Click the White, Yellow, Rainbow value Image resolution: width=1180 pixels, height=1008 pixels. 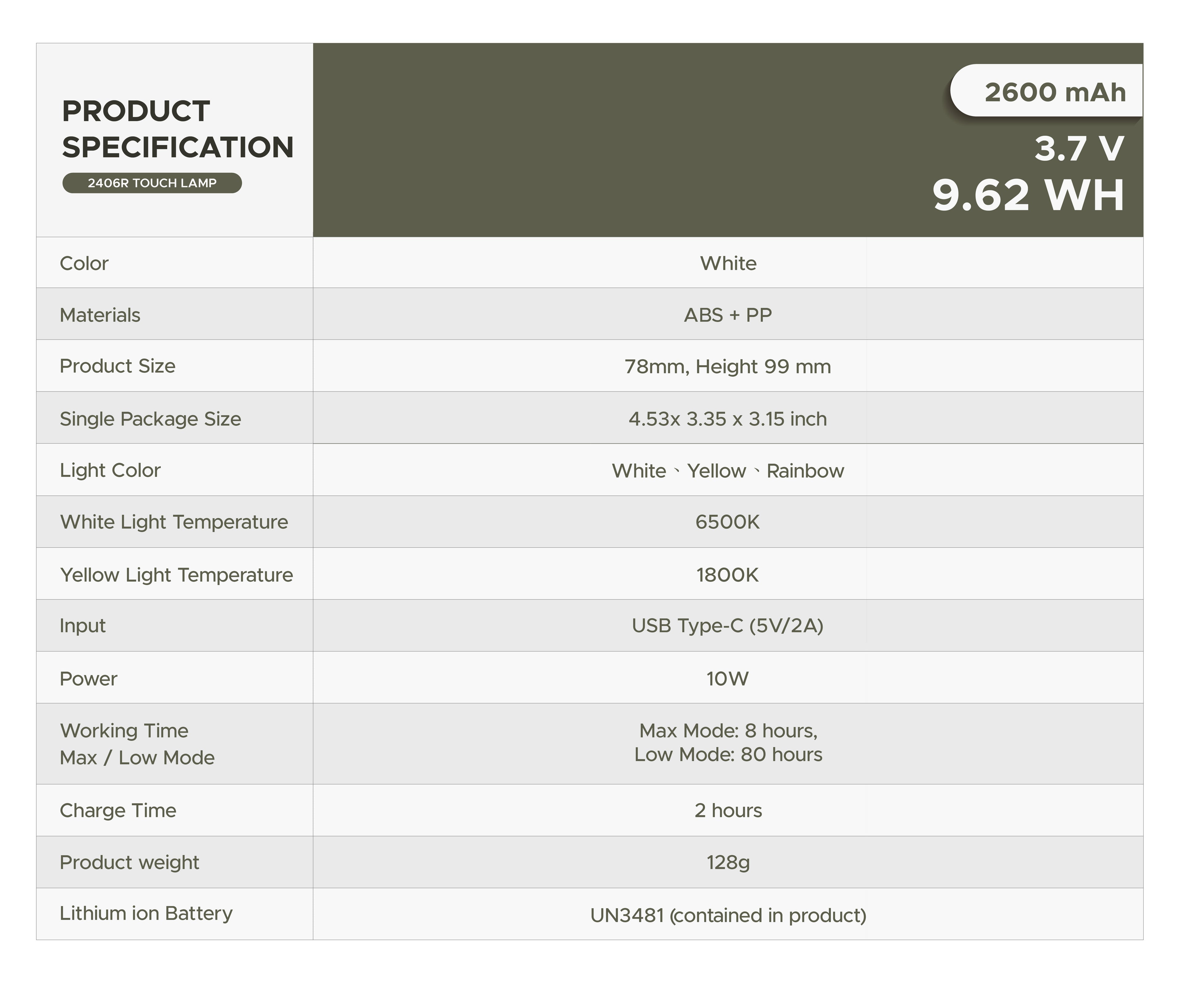coord(728,471)
